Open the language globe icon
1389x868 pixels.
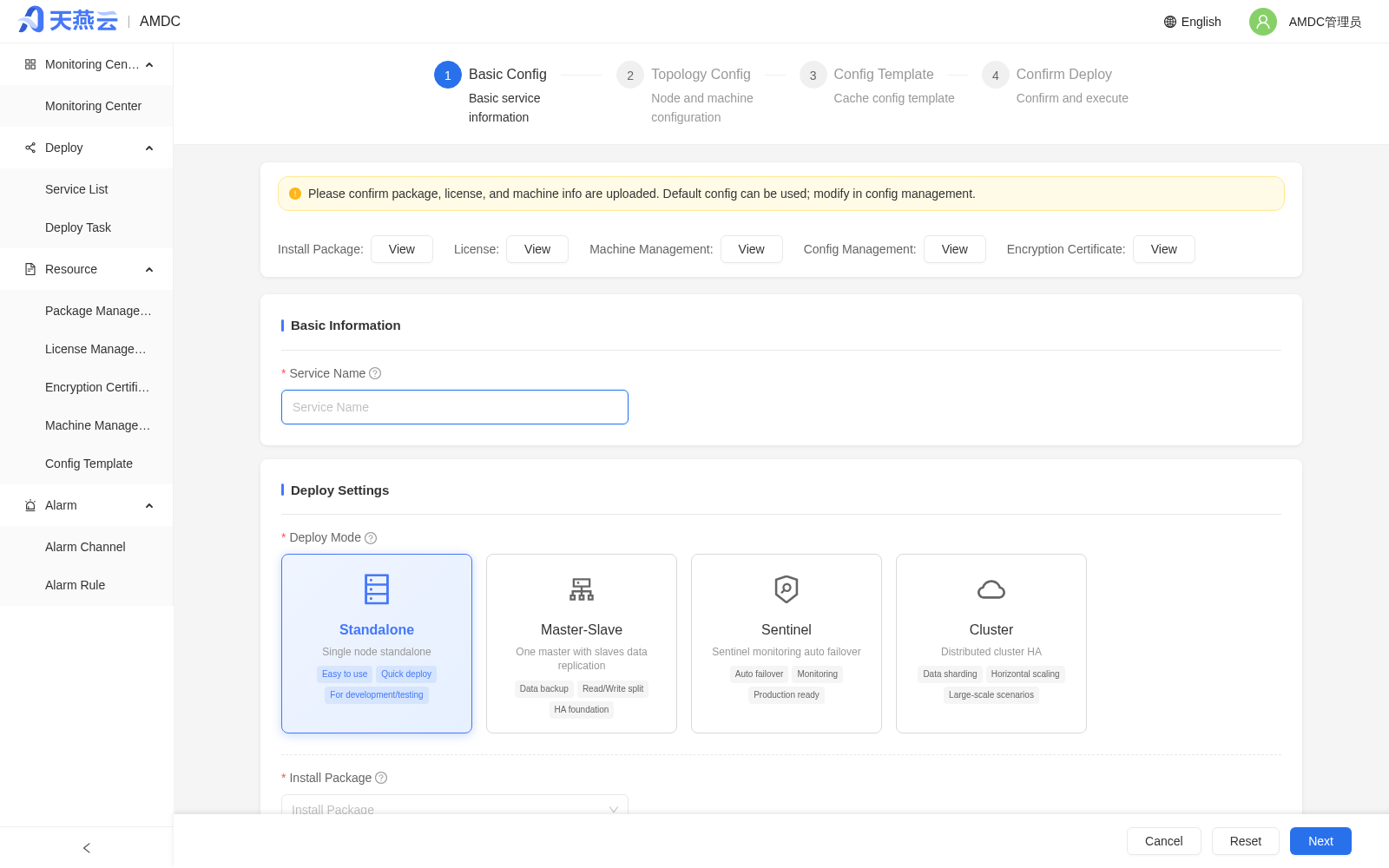tap(1170, 22)
